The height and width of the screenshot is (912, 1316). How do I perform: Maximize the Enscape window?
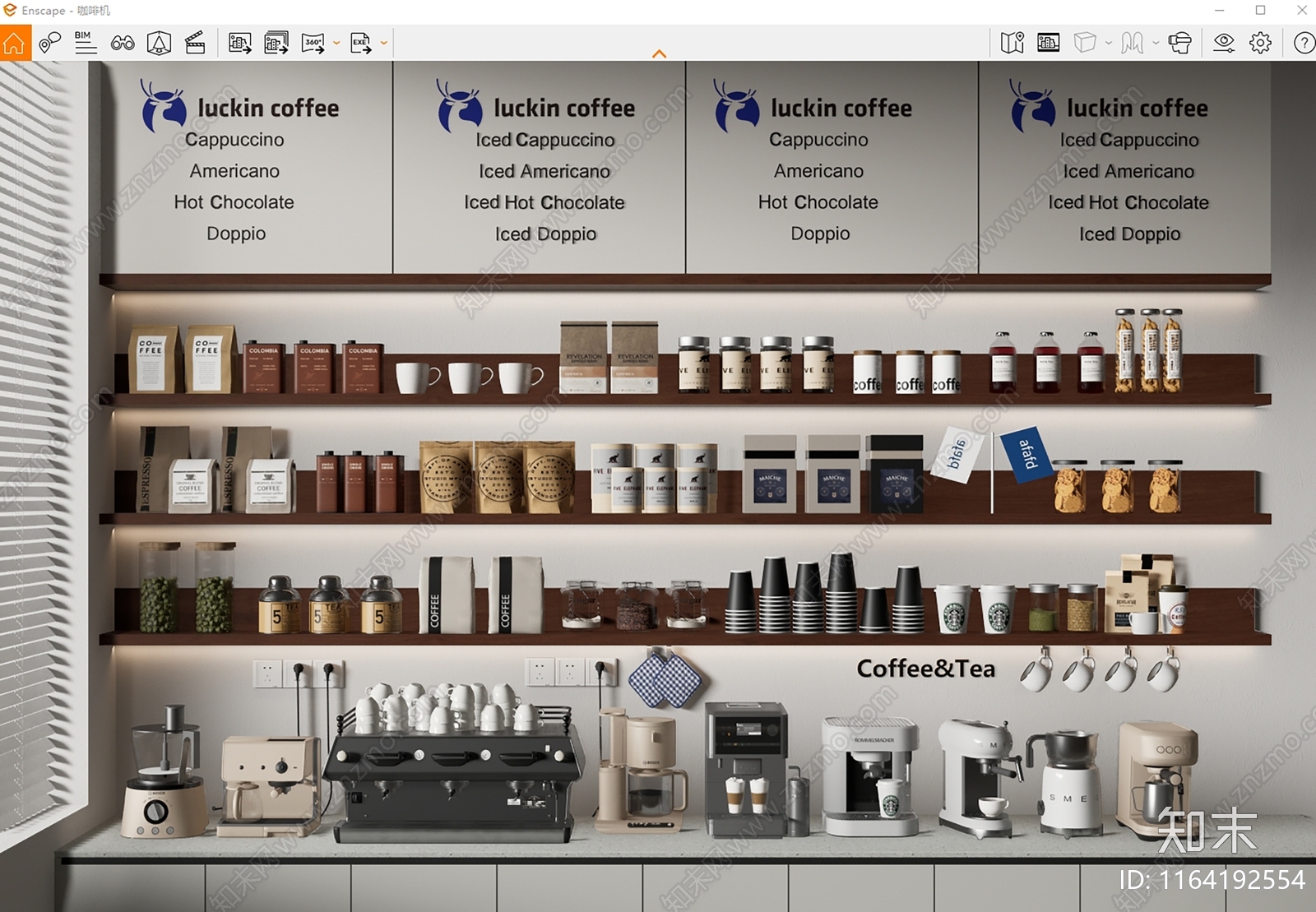tap(1260, 10)
